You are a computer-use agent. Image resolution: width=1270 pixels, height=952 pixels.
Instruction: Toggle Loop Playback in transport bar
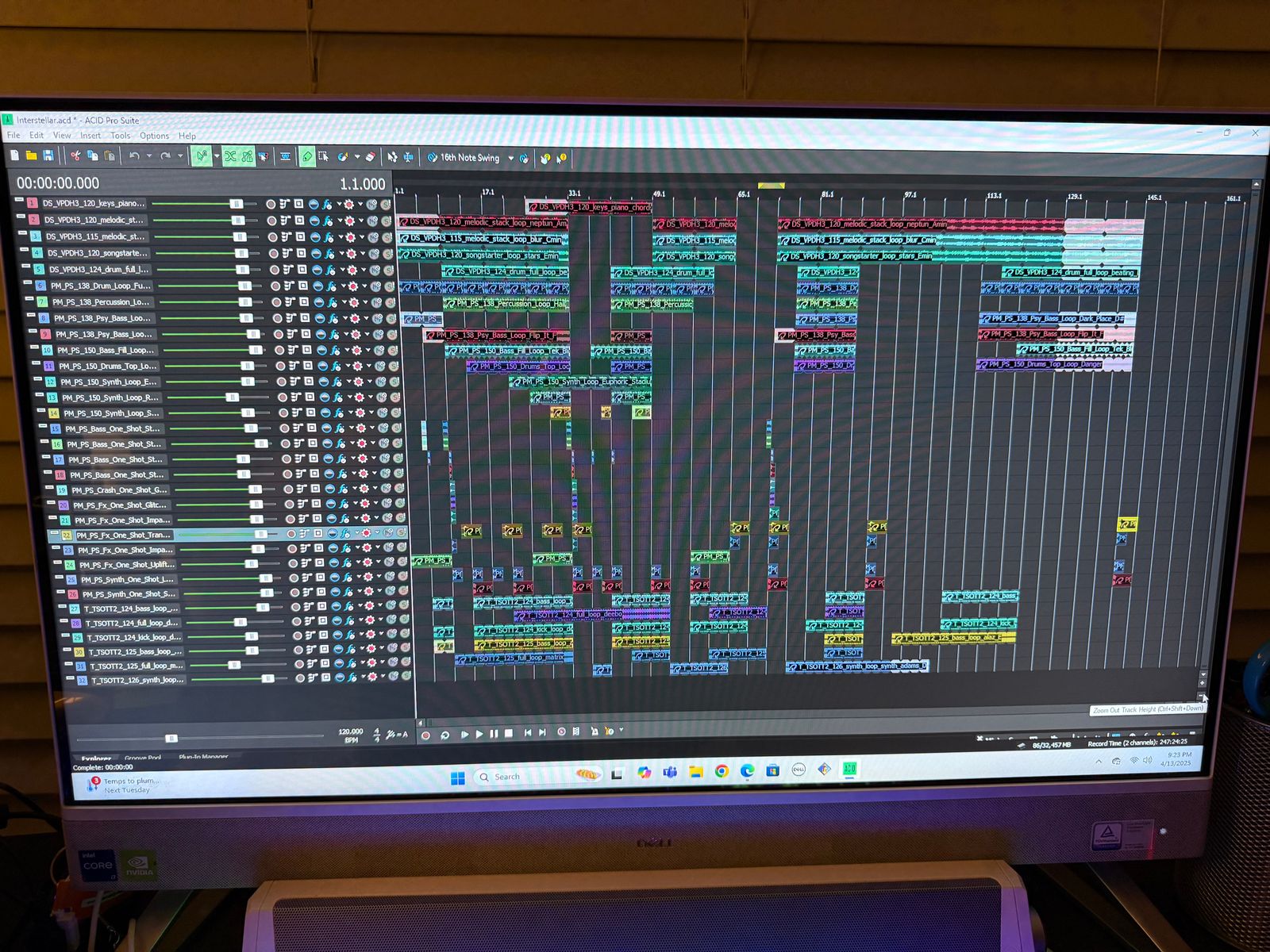(x=445, y=735)
